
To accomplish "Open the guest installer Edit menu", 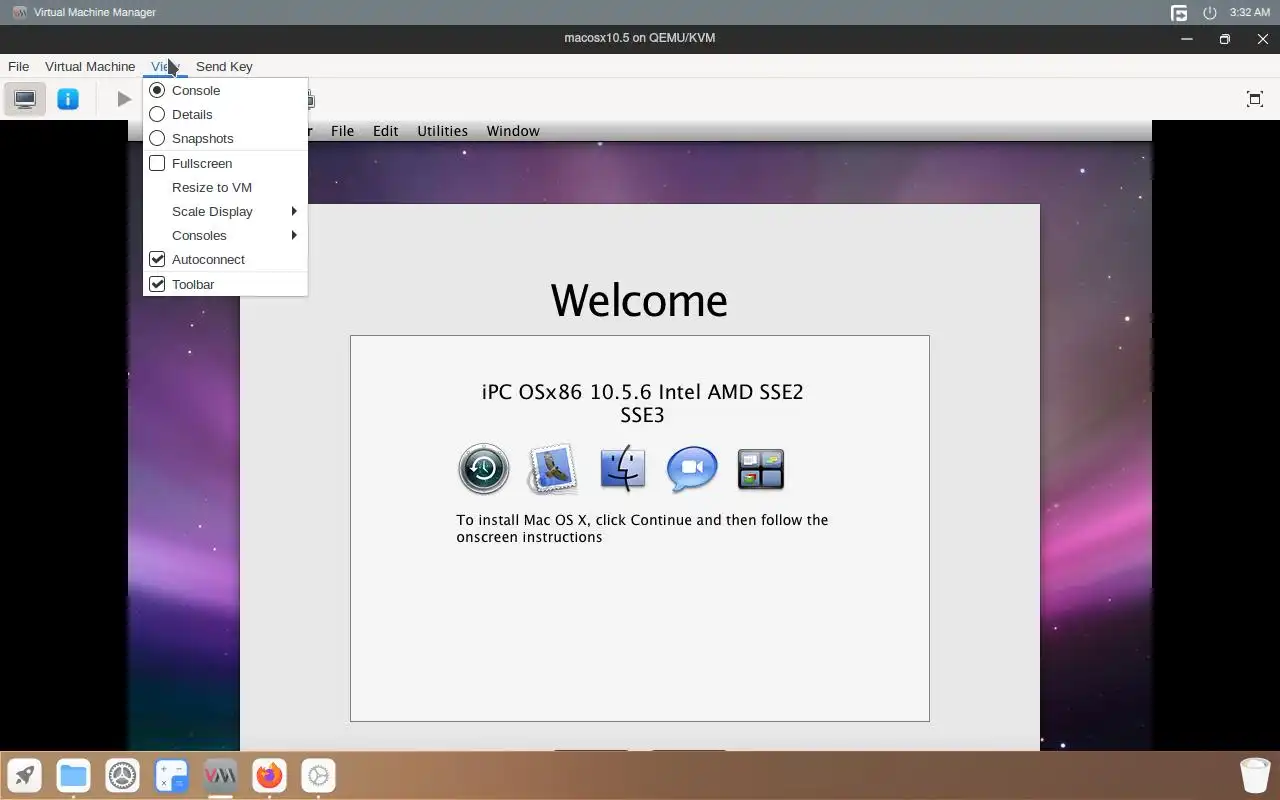I will click(385, 131).
